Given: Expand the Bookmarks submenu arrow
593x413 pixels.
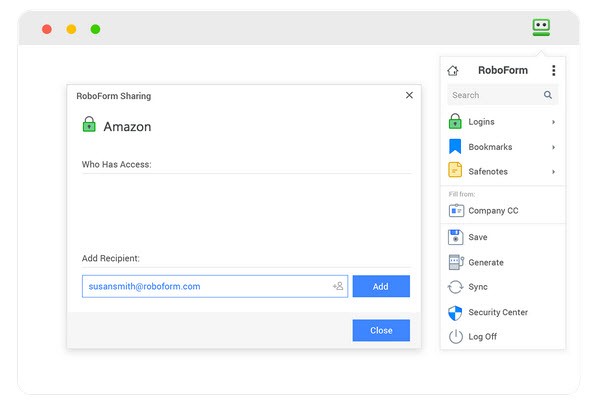Looking at the screenshot, I should pos(553,147).
